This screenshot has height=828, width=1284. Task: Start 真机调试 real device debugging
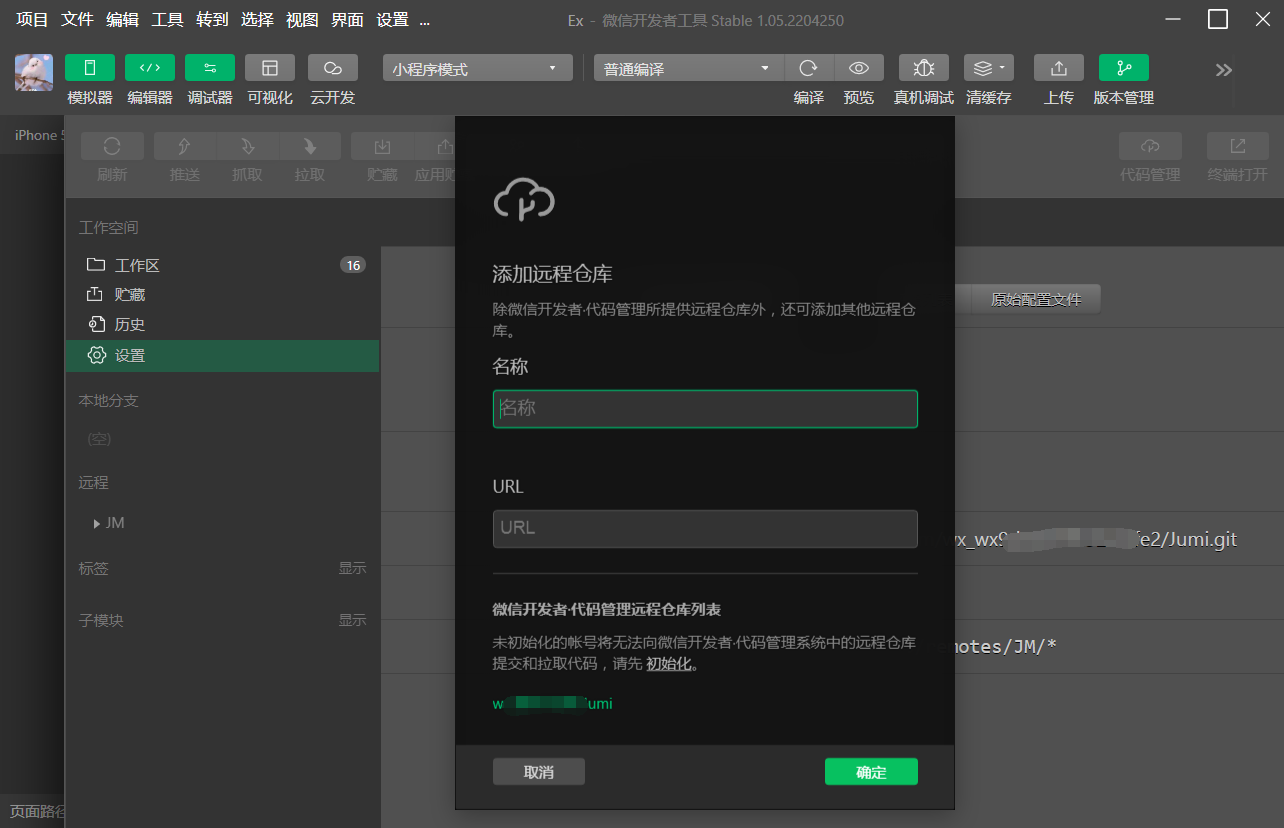(x=924, y=68)
